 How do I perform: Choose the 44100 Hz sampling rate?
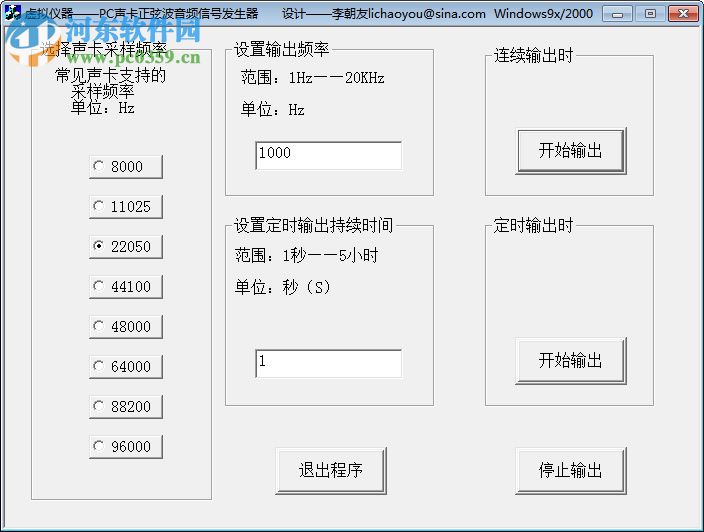pos(126,287)
